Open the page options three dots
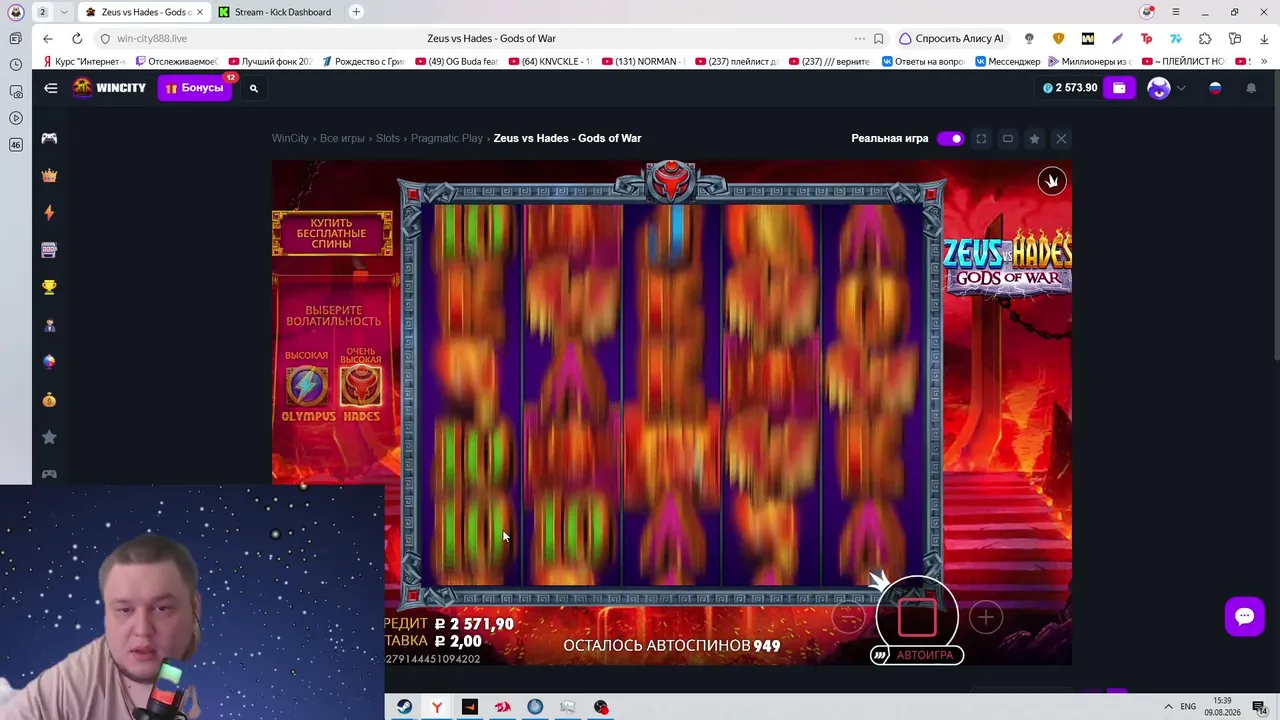 point(859,39)
